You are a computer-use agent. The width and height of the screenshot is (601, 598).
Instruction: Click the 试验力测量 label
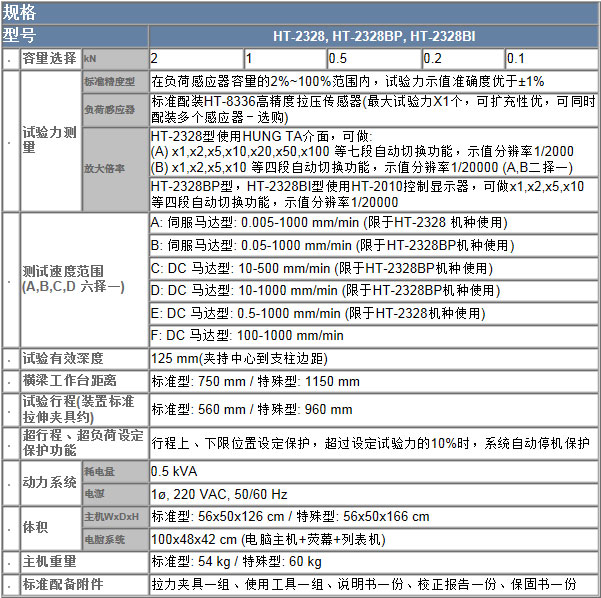49,140
